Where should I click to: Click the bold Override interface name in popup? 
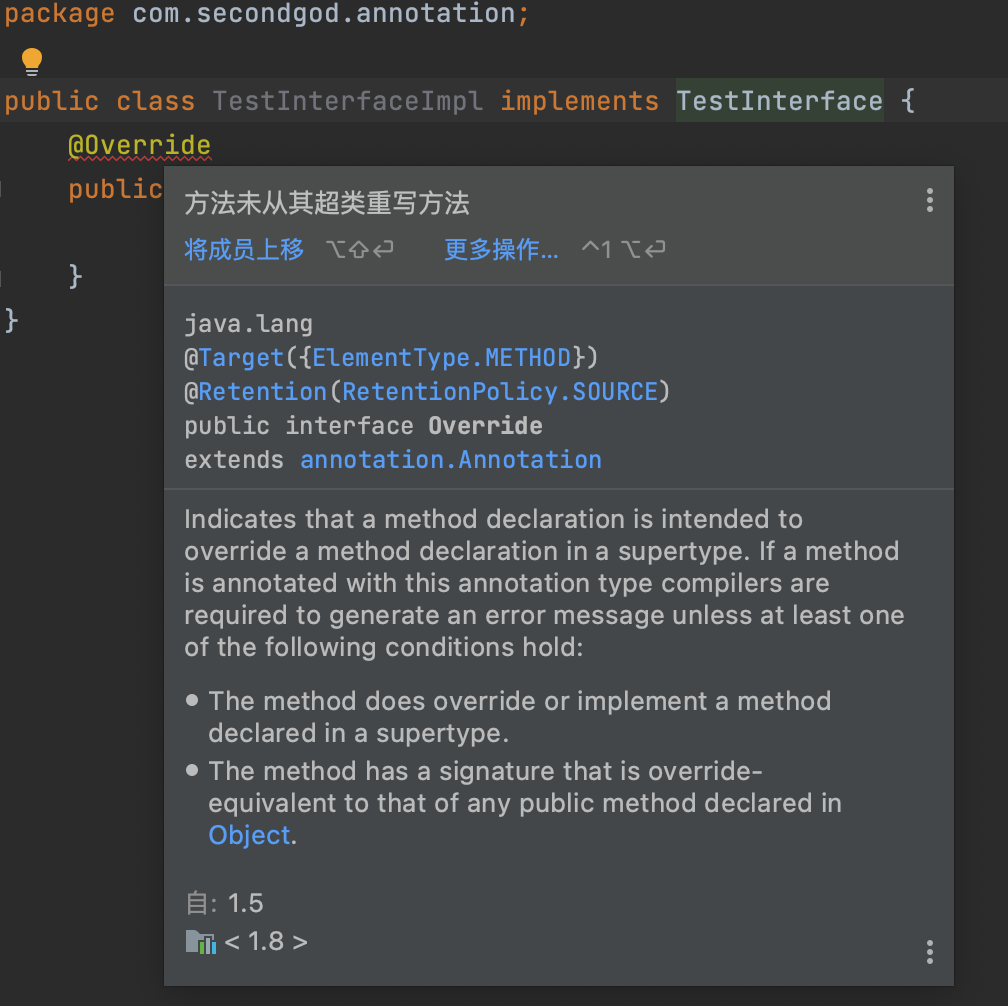coord(485,426)
